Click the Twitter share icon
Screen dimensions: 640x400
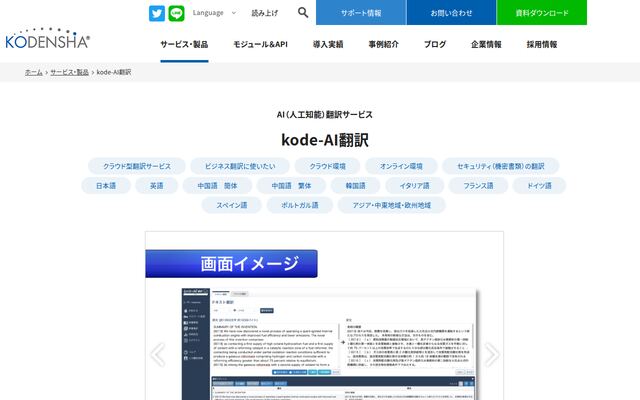coord(157,13)
